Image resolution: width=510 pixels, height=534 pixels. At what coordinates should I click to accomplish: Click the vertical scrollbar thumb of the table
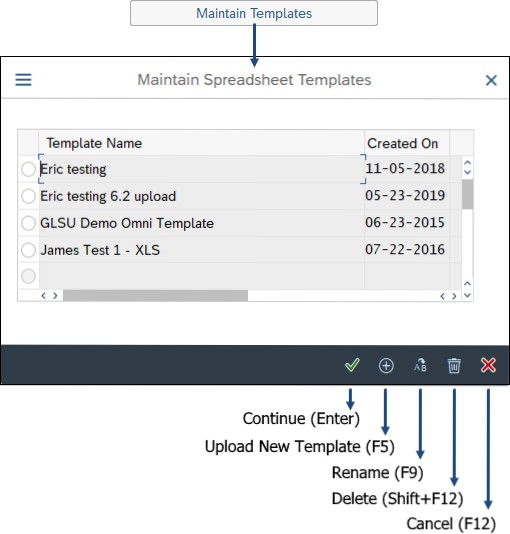click(x=467, y=194)
